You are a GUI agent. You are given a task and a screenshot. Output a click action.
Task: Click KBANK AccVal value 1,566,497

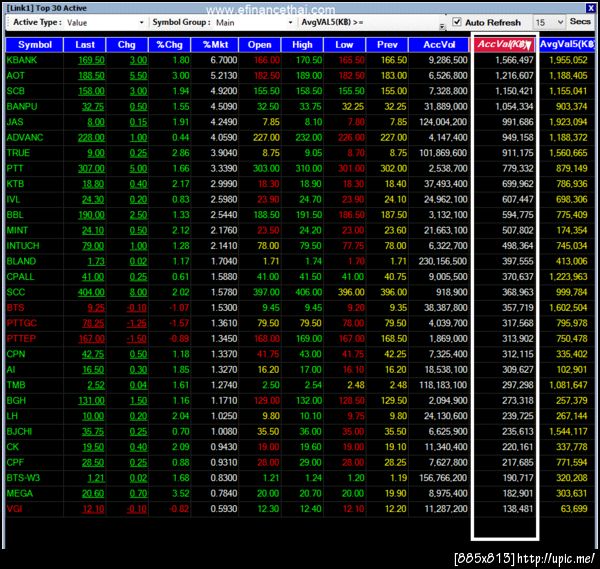click(514, 60)
